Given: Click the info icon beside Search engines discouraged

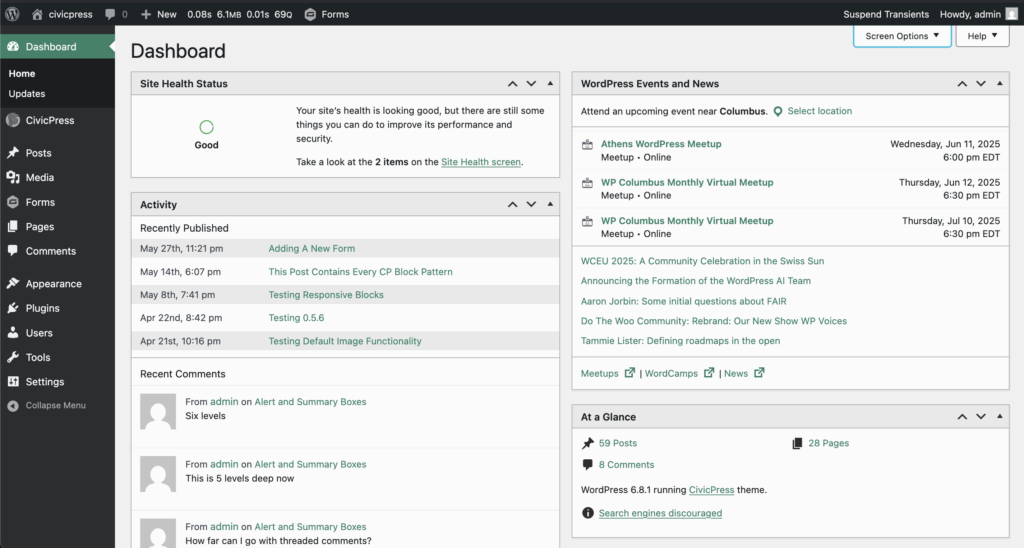Looking at the screenshot, I should 588,513.
